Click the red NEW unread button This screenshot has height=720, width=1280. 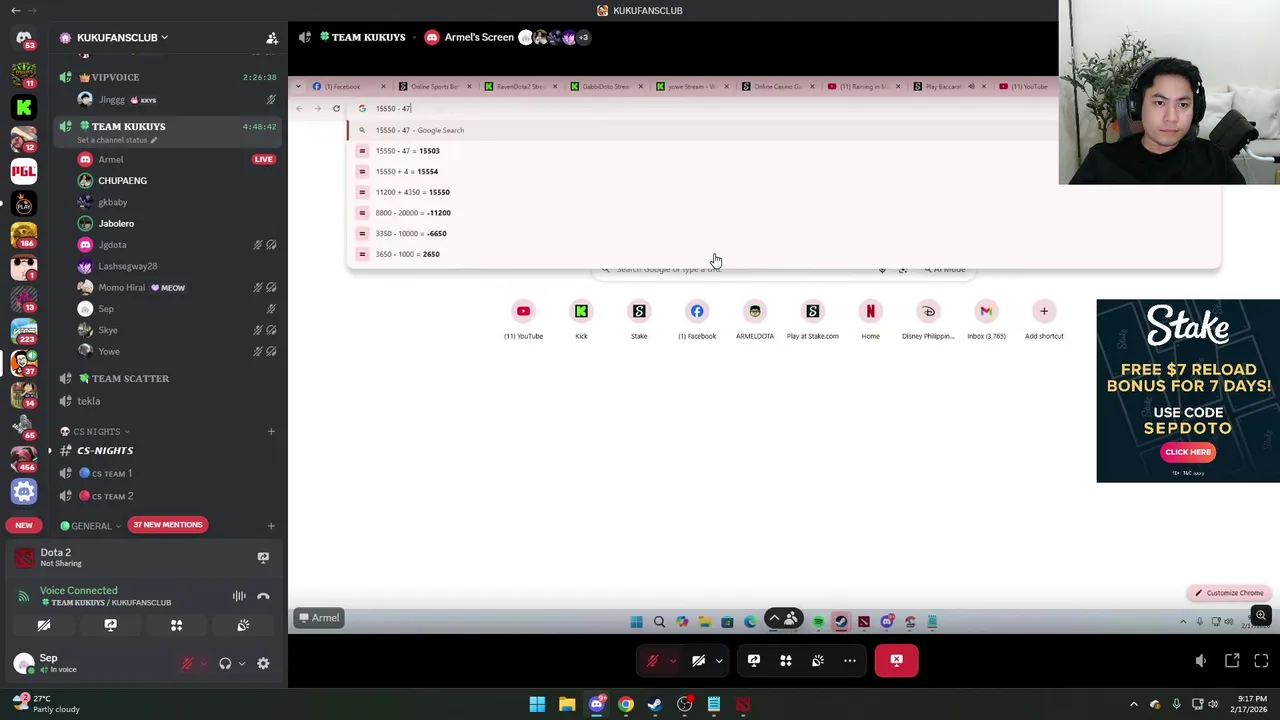24,525
